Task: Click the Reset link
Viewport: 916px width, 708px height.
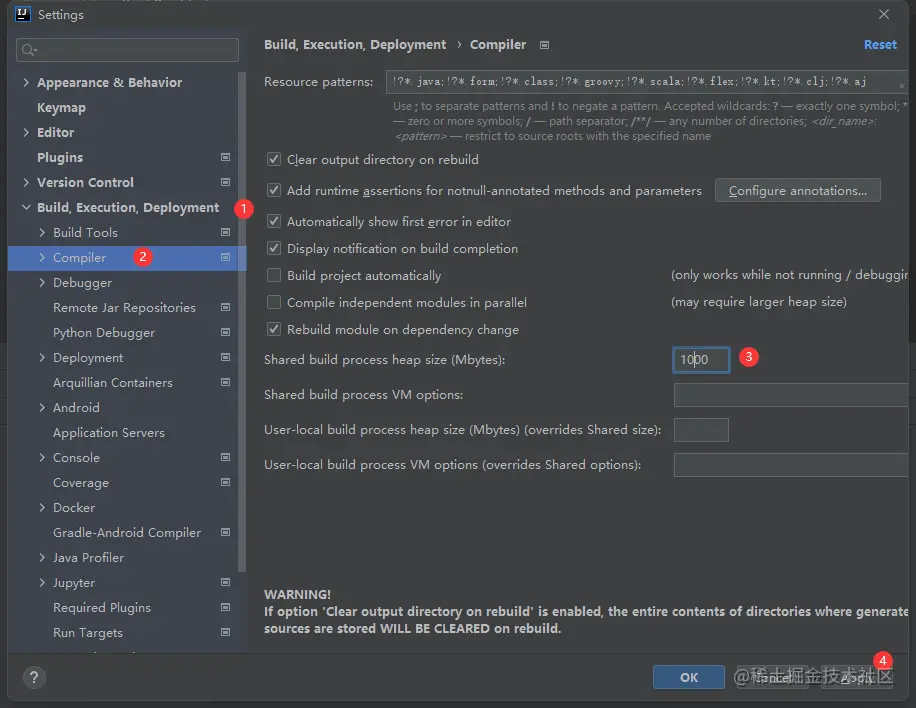Action: 880,44
